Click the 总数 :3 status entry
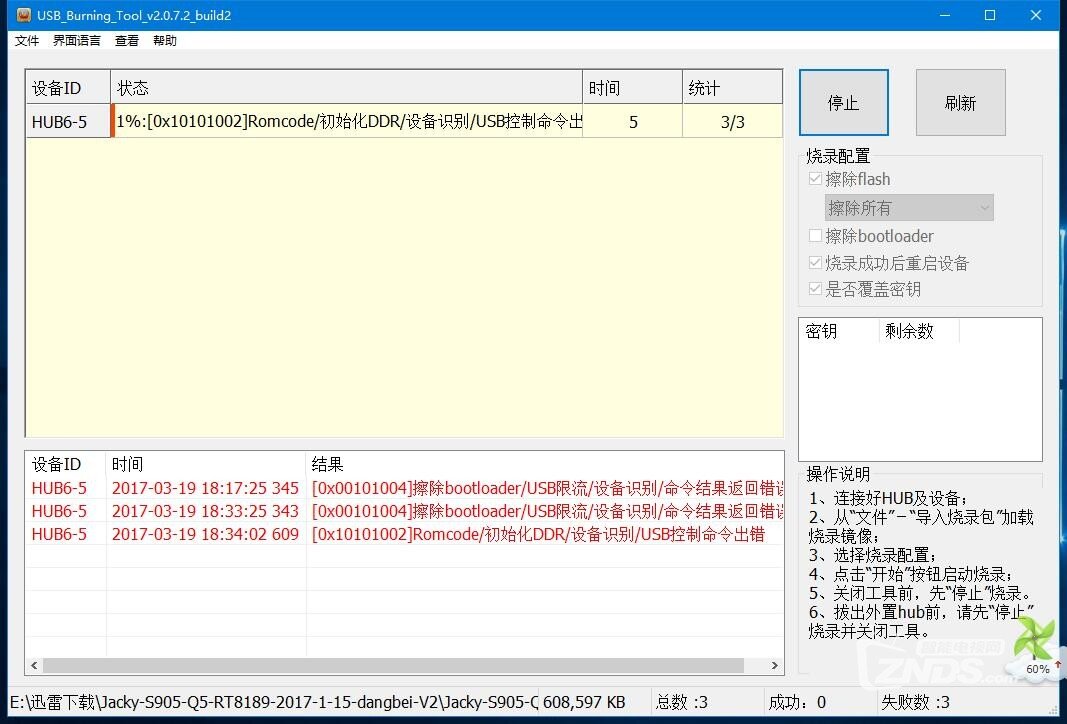 tap(682, 702)
